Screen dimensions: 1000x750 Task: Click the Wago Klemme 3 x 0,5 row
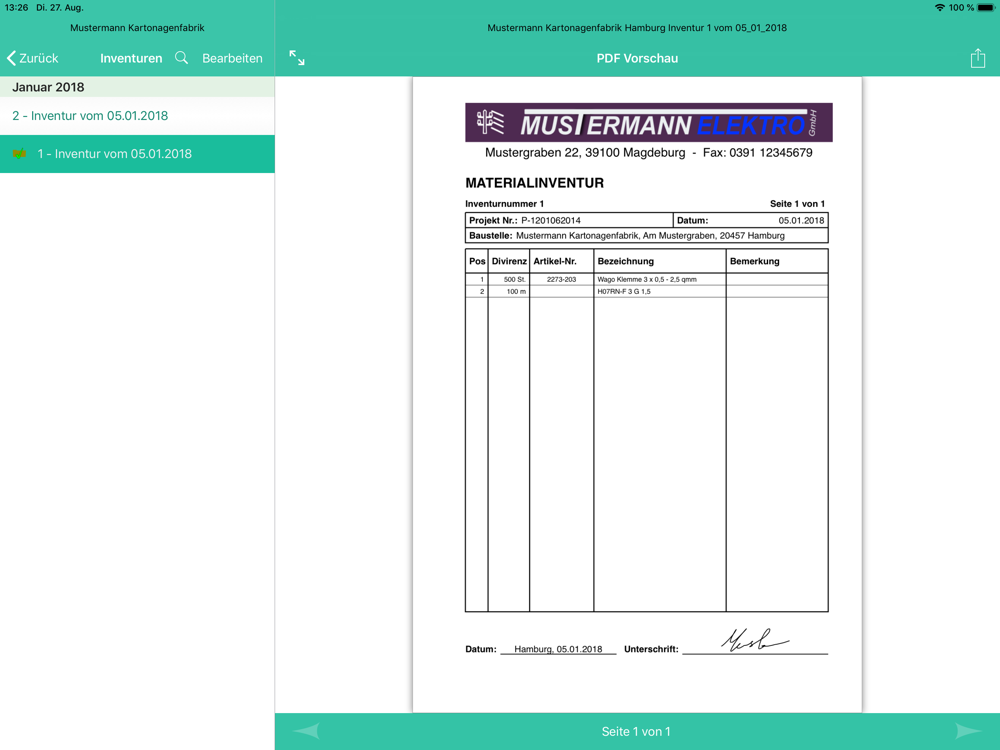click(647, 279)
